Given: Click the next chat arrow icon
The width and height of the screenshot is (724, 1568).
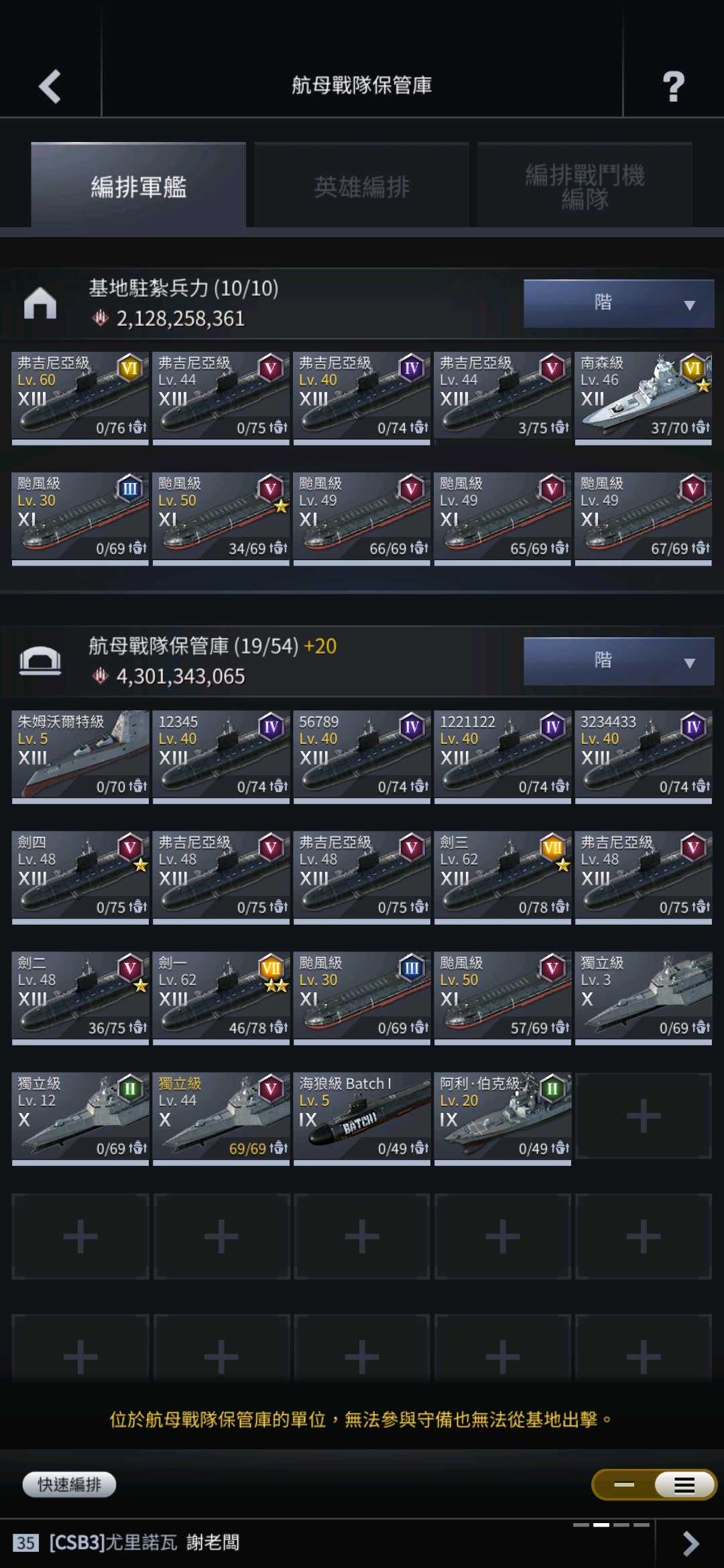Looking at the screenshot, I should (690, 1544).
